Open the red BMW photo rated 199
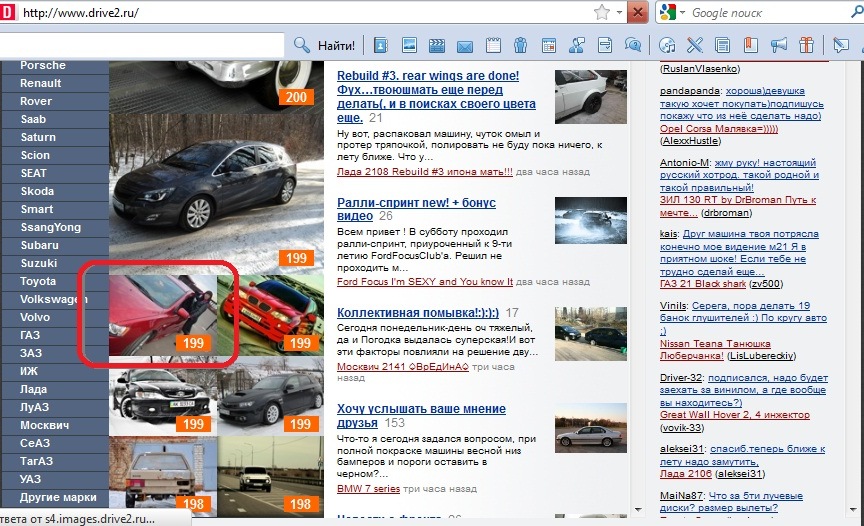Screen dimensions: 864x526 click(271, 315)
